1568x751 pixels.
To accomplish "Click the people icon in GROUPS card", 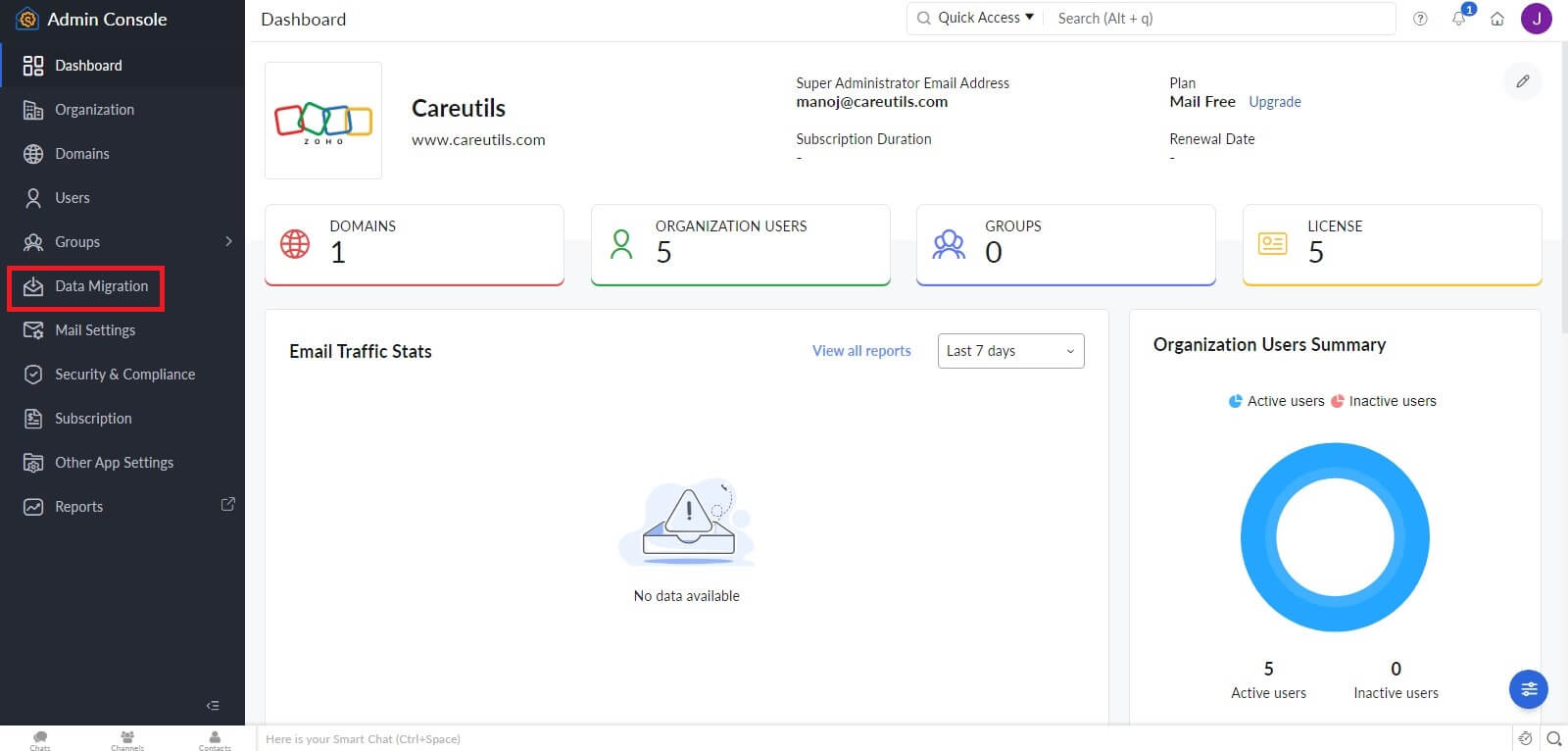I will click(949, 244).
